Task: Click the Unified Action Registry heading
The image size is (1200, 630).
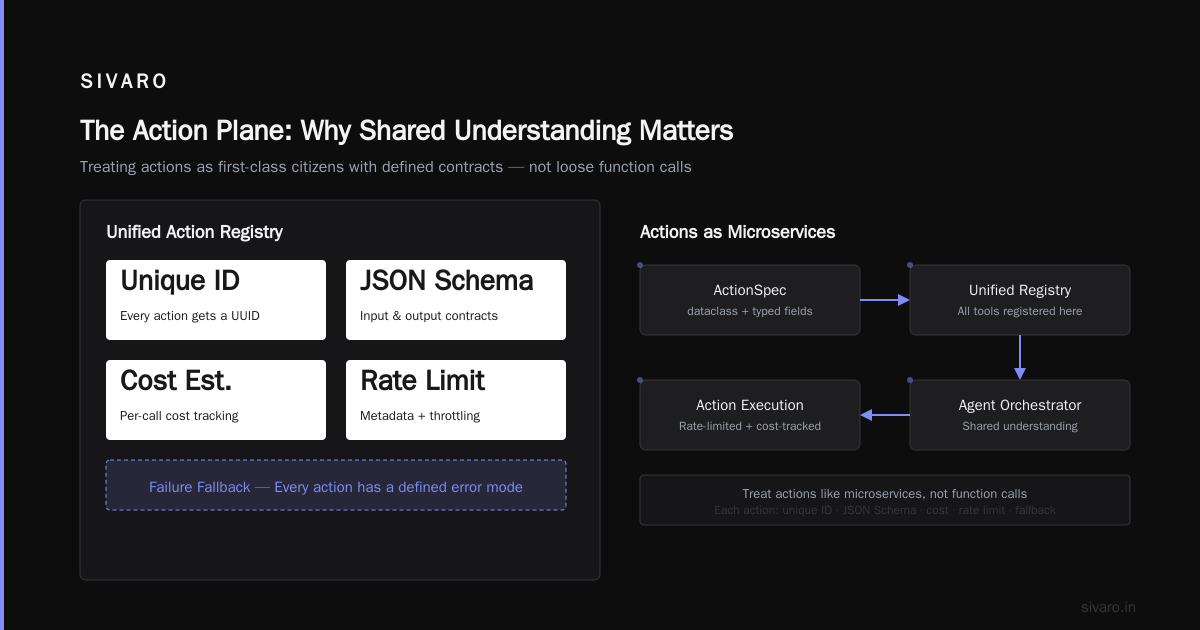Action: tap(195, 232)
